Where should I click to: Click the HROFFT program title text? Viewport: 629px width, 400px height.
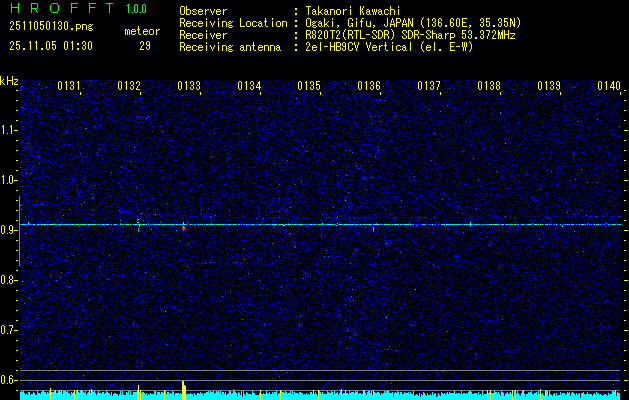tap(62, 8)
